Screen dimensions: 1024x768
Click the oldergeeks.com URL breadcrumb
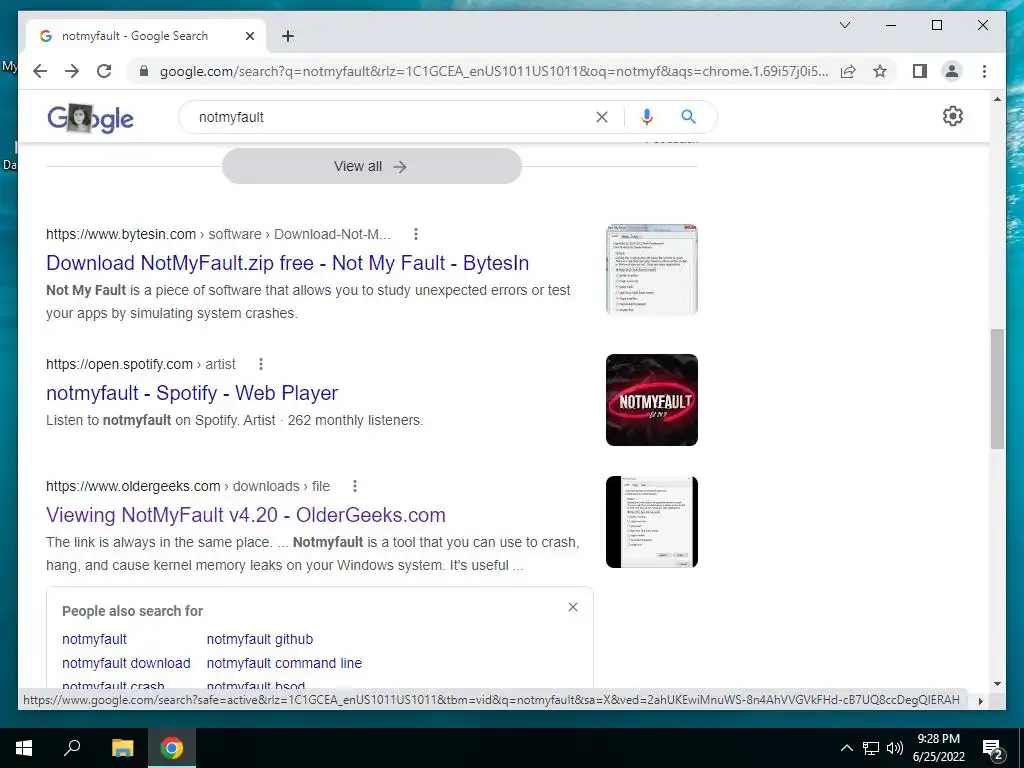[188, 486]
